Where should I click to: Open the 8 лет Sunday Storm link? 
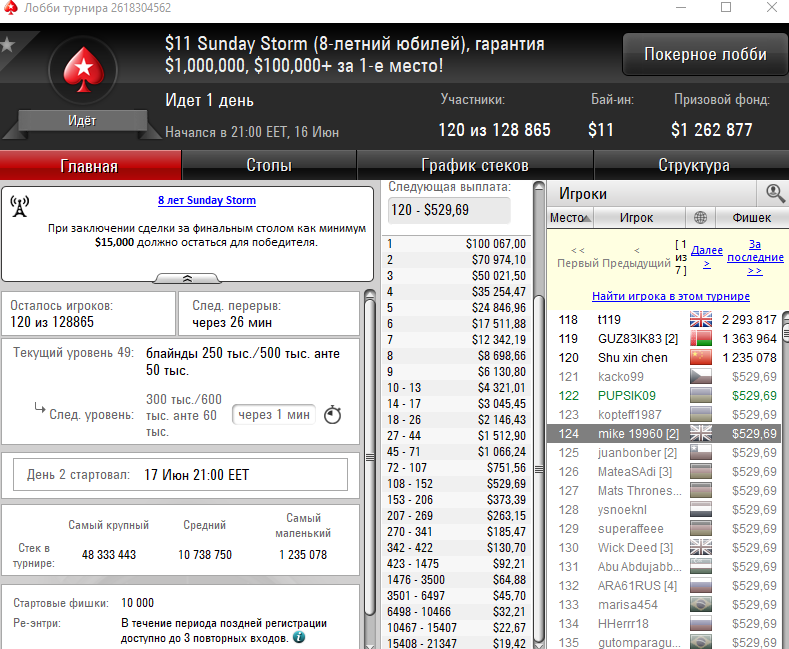[x=207, y=200]
